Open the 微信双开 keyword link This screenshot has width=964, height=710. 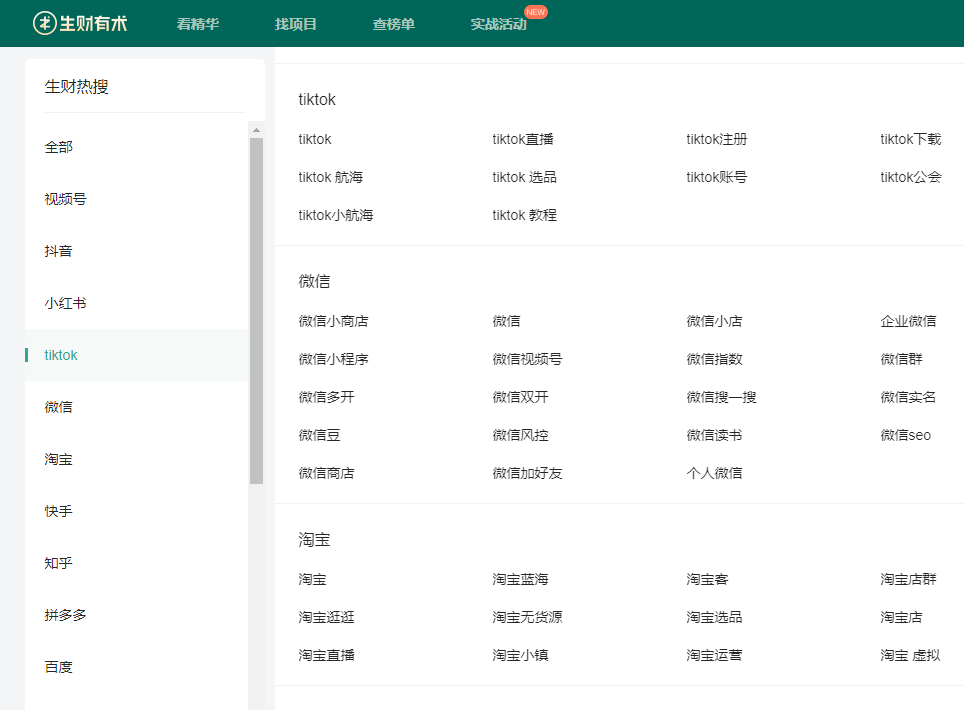point(520,397)
